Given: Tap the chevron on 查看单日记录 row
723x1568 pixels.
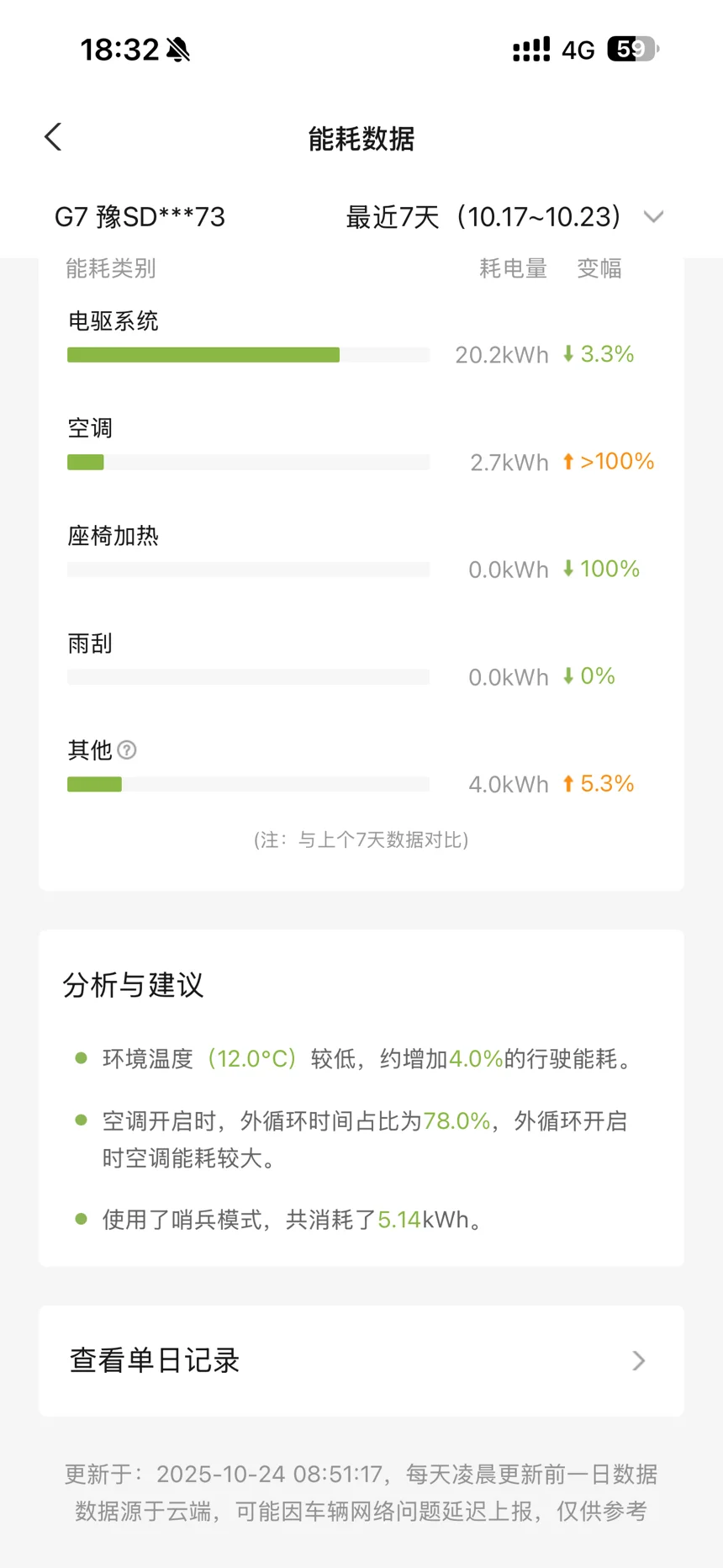Looking at the screenshot, I should [639, 1360].
